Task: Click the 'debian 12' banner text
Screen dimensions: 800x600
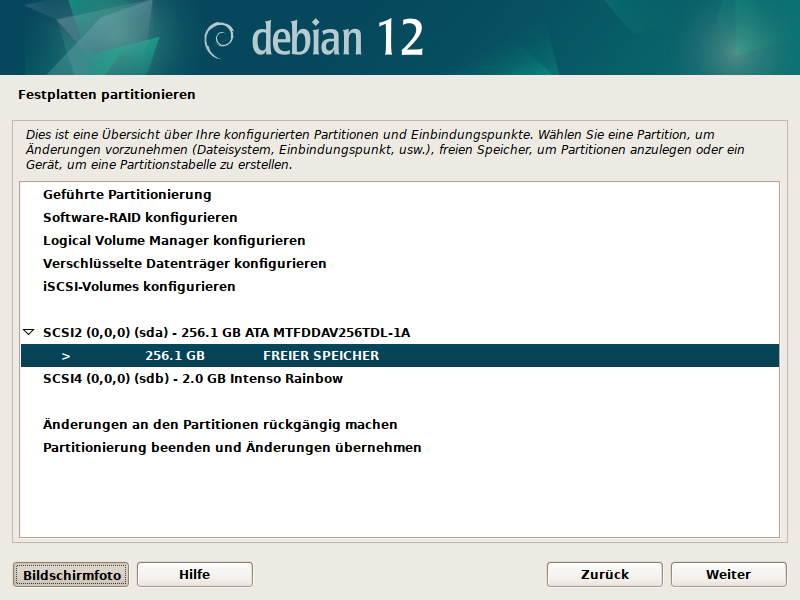Action: click(337, 38)
